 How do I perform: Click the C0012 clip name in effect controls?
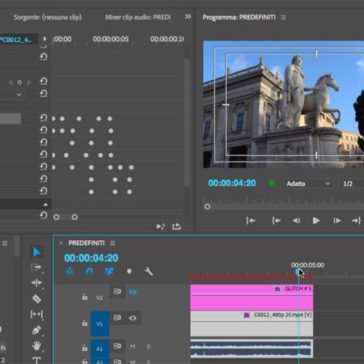point(16,40)
